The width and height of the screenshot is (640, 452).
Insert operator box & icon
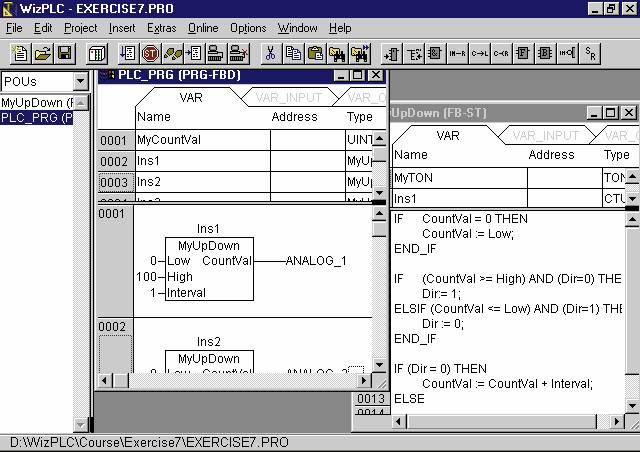(x=436, y=53)
